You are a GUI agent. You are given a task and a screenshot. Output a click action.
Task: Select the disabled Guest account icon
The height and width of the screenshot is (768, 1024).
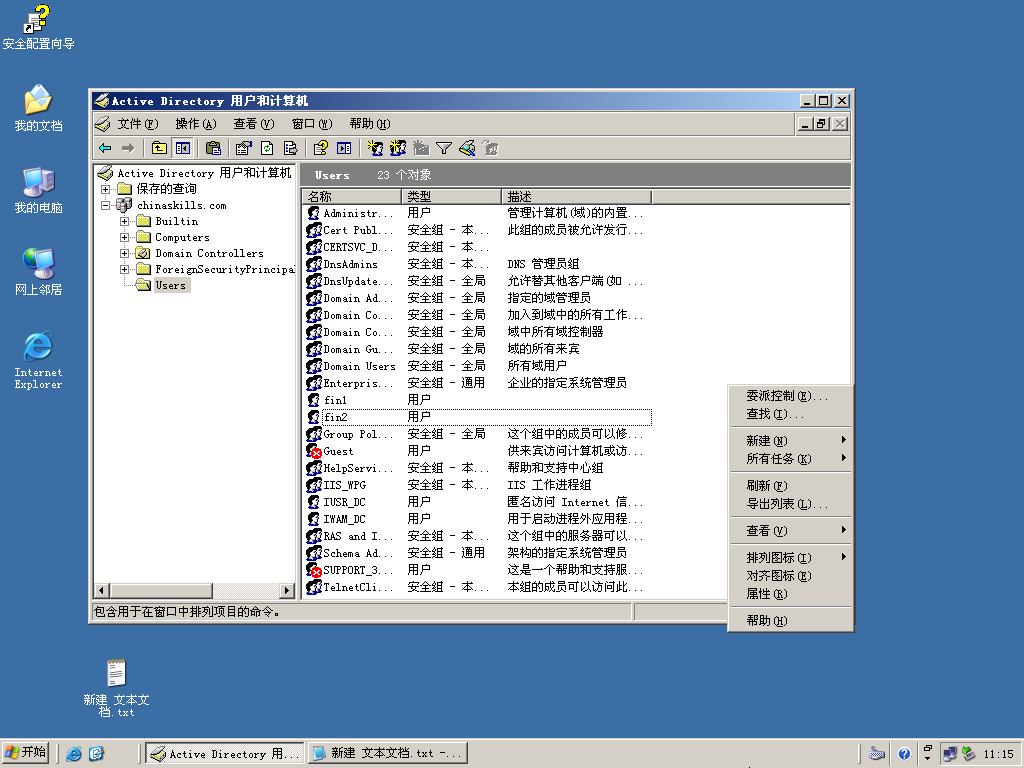coord(313,451)
